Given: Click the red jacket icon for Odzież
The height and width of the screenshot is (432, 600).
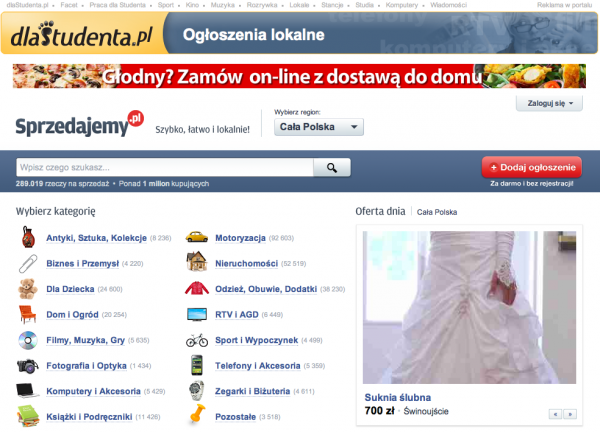Looking at the screenshot, I should [x=197, y=288].
